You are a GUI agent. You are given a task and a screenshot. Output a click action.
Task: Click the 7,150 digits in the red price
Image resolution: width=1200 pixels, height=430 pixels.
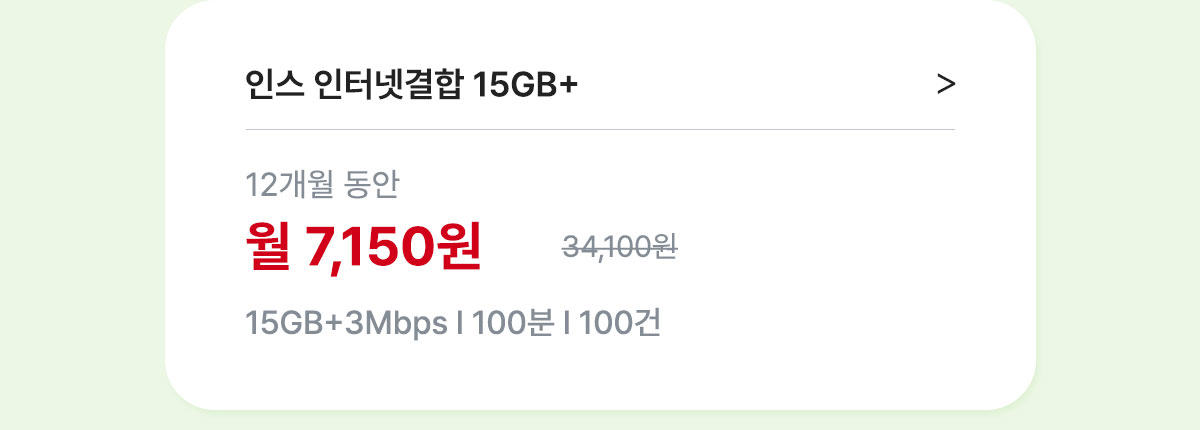pos(369,247)
